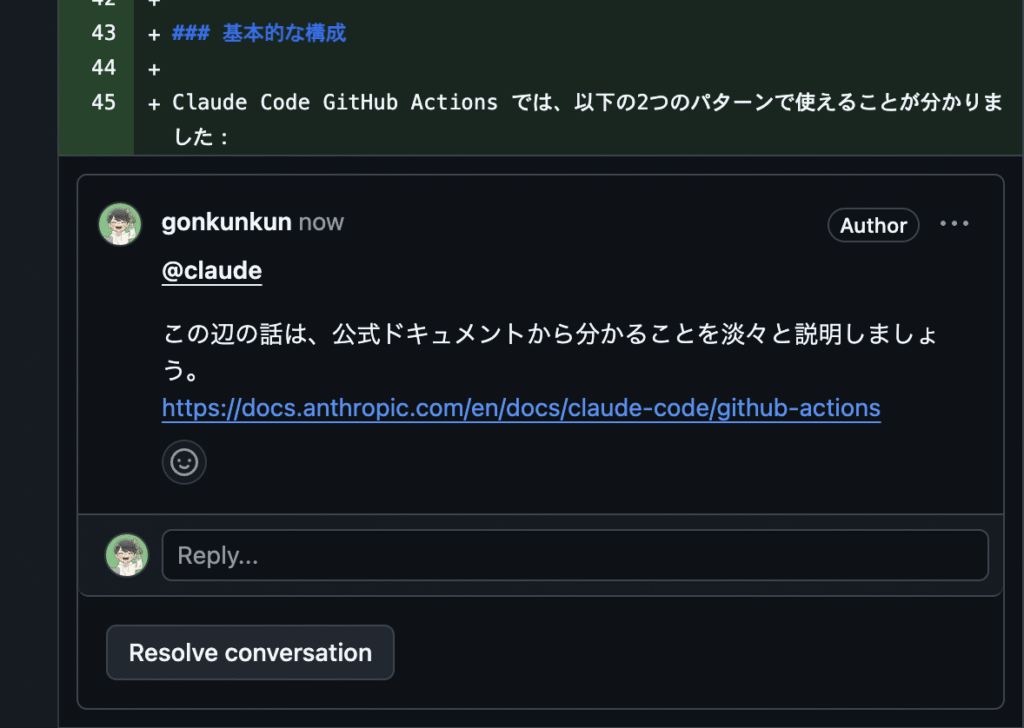The height and width of the screenshot is (728, 1024).
Task: Click the '### 基本的な構成' heading line
Action: pyautogui.click(x=259, y=33)
